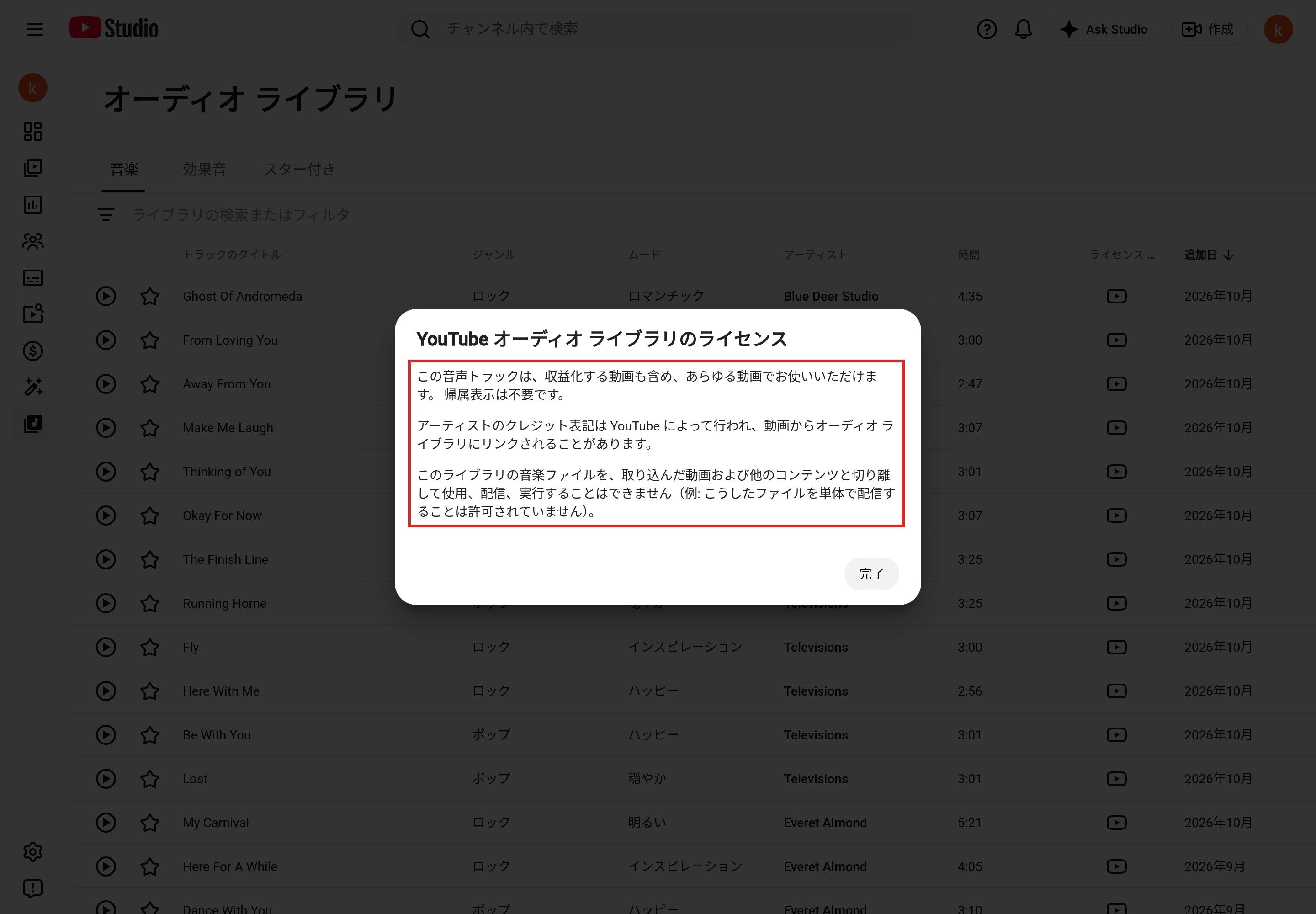Open the Earn dollar icon in the sidebar
This screenshot has width=1316, height=914.
point(32,351)
